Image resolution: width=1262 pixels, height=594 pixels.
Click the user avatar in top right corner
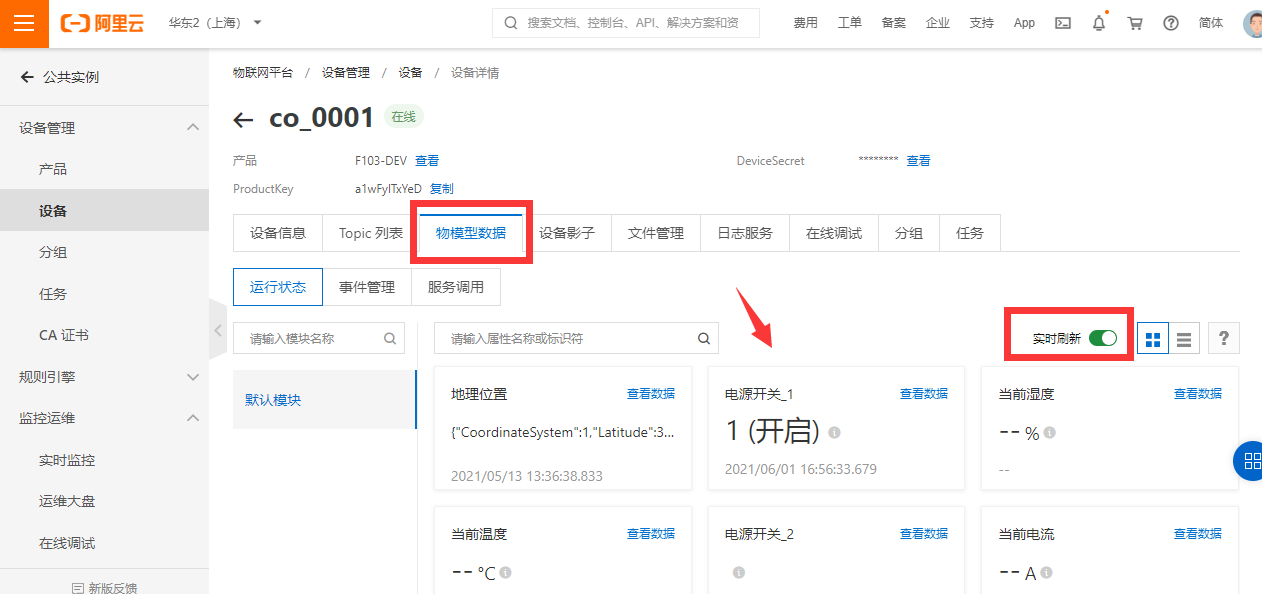[1252, 22]
